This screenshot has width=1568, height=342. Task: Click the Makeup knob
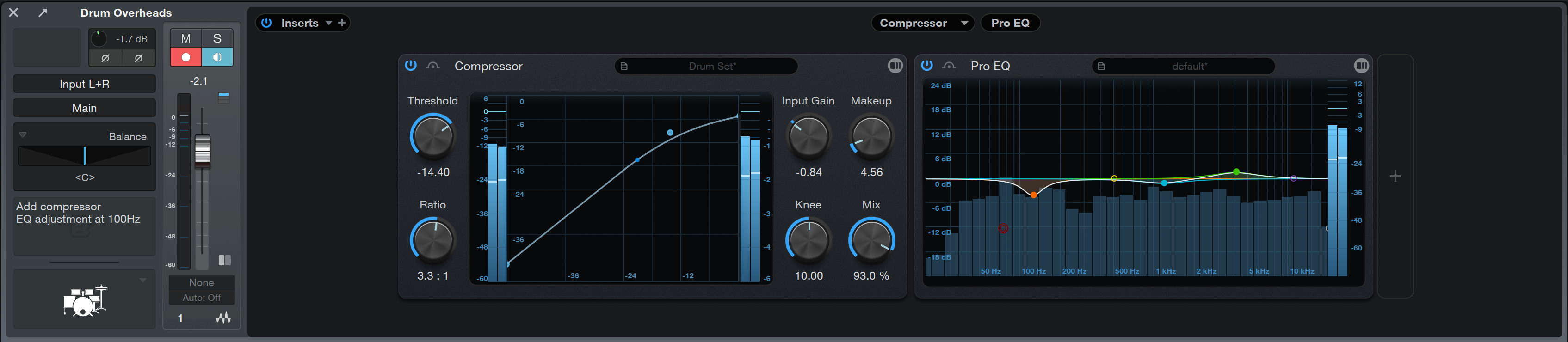click(871, 136)
